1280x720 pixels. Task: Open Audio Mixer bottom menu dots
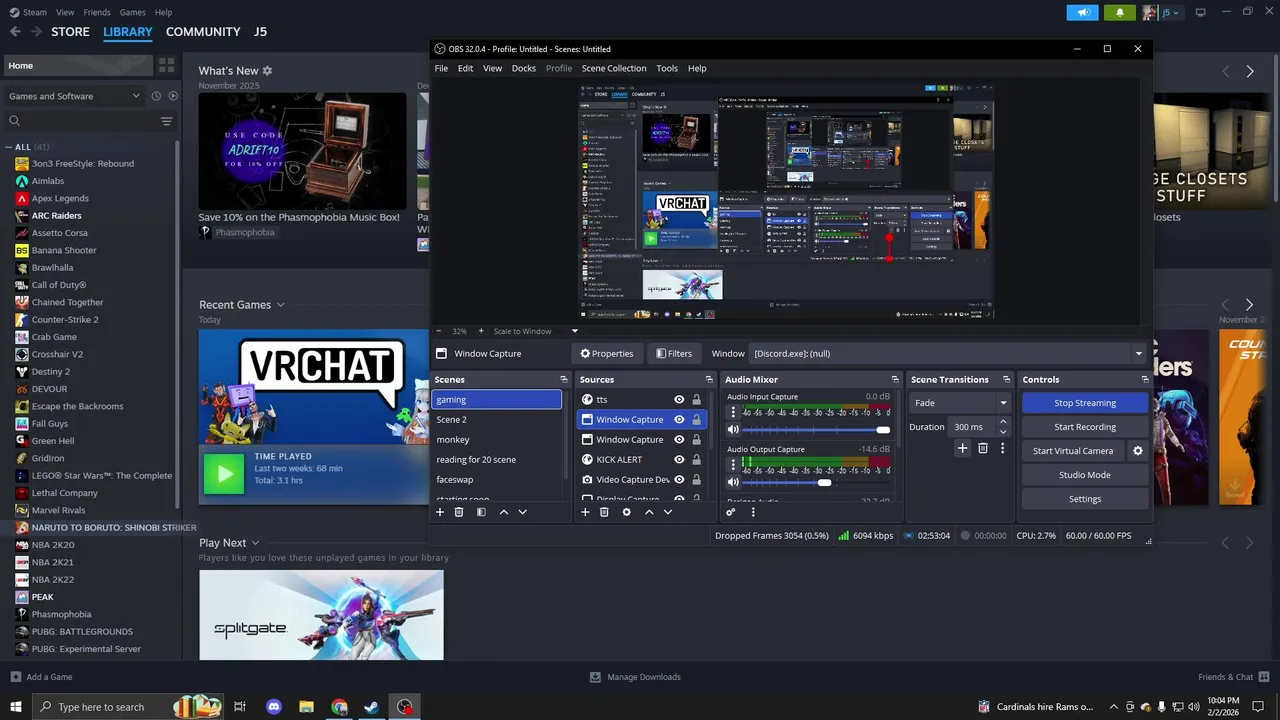pos(753,512)
